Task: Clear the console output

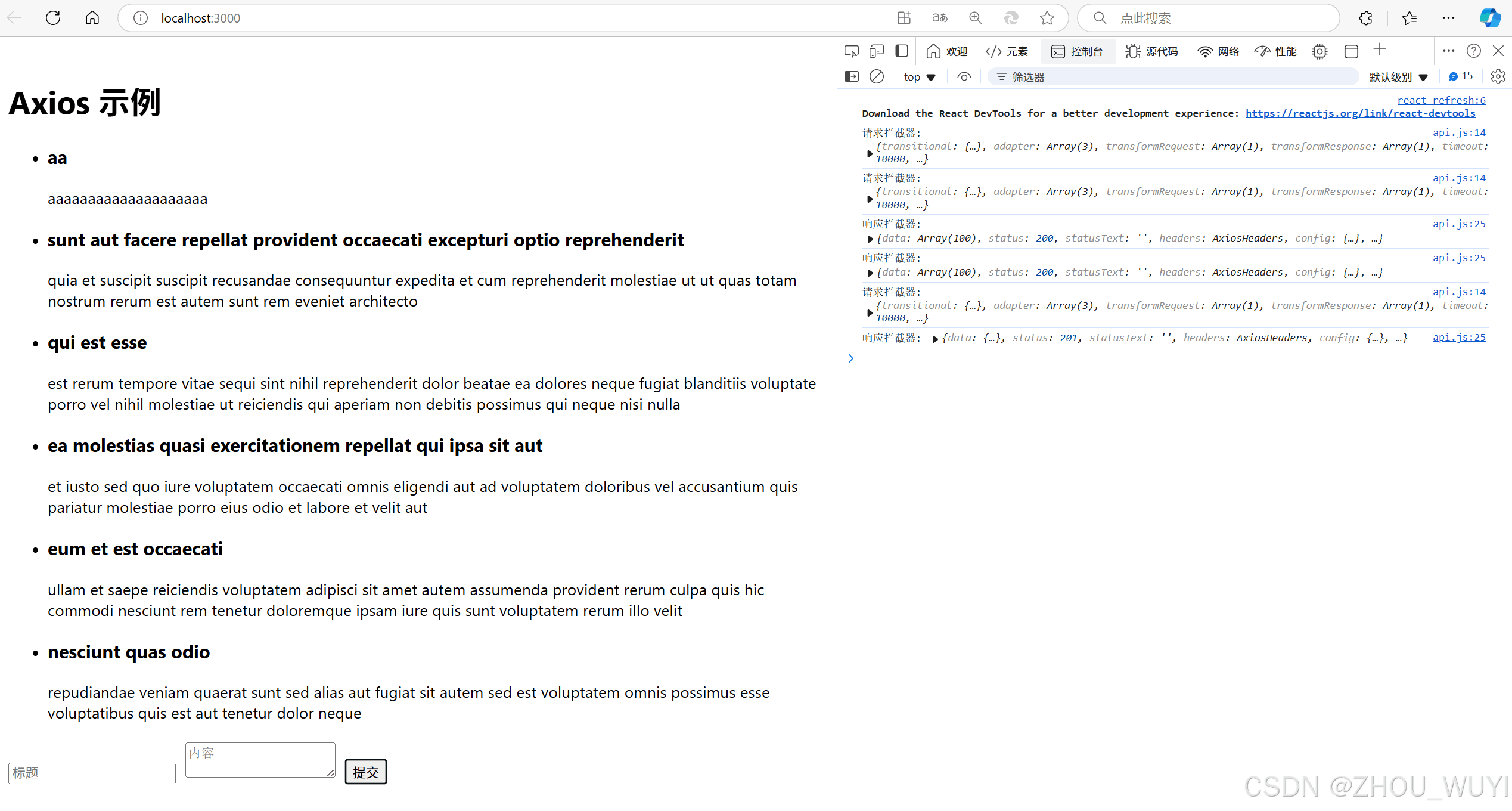Action: [877, 76]
